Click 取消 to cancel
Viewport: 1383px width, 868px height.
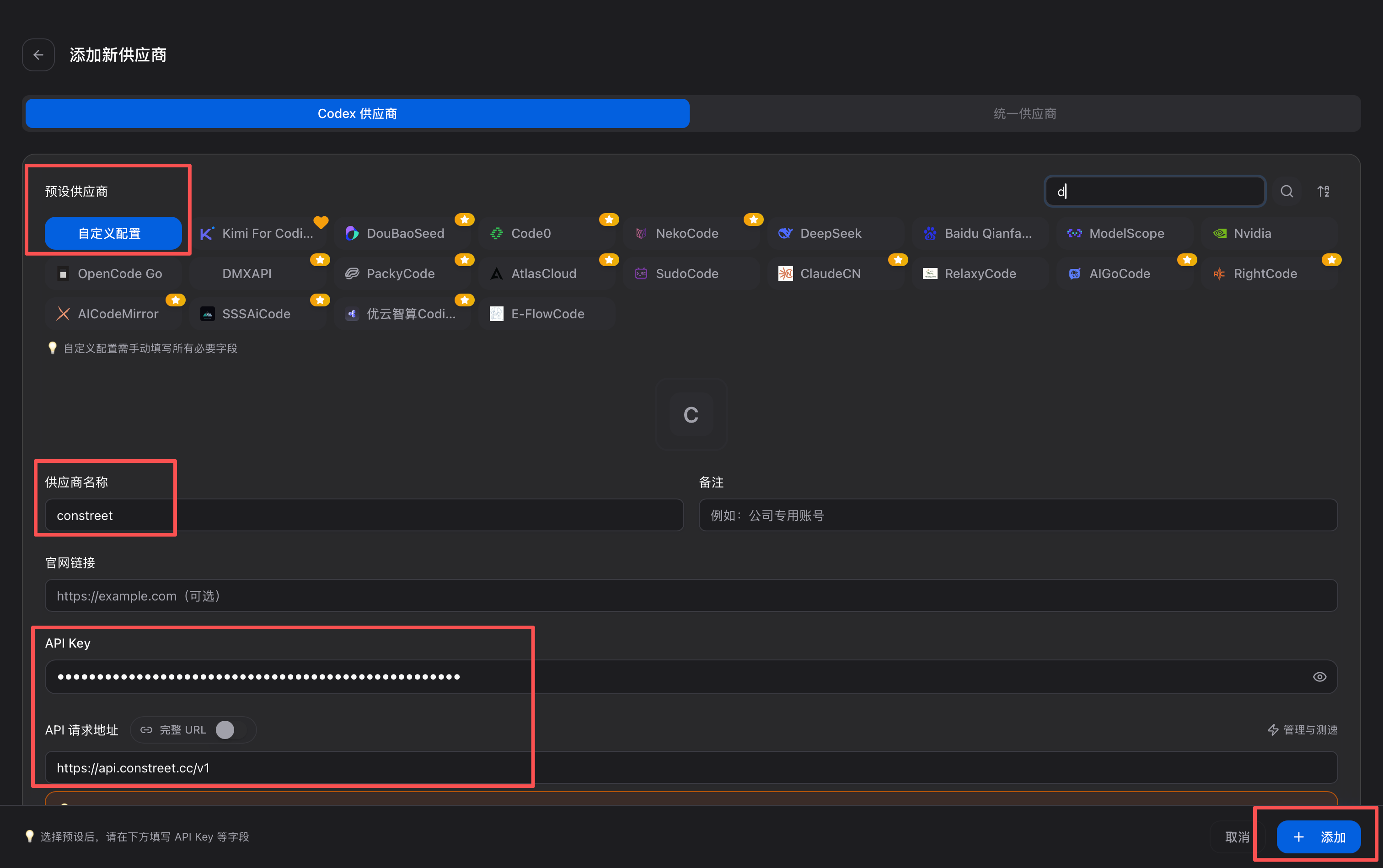[1237, 837]
